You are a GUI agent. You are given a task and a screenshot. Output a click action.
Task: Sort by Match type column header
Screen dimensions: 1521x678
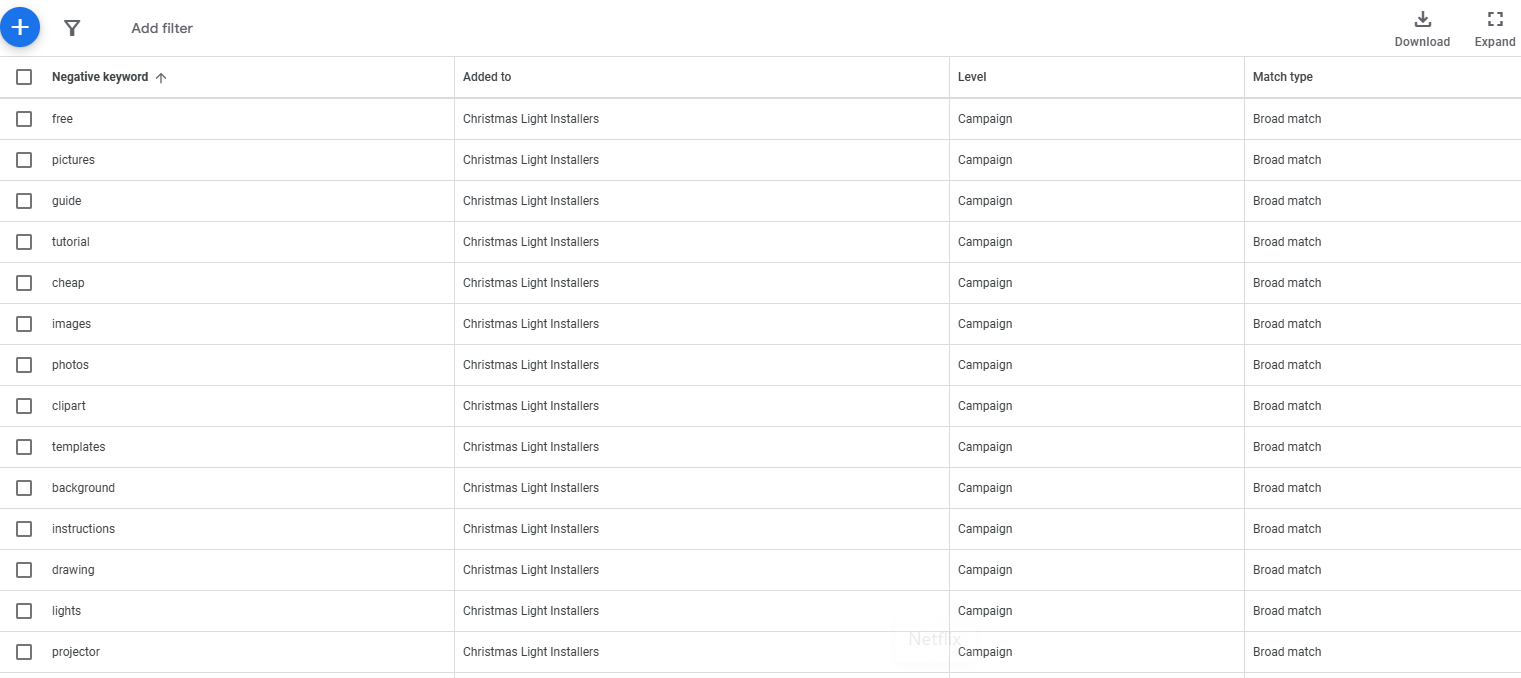1282,77
